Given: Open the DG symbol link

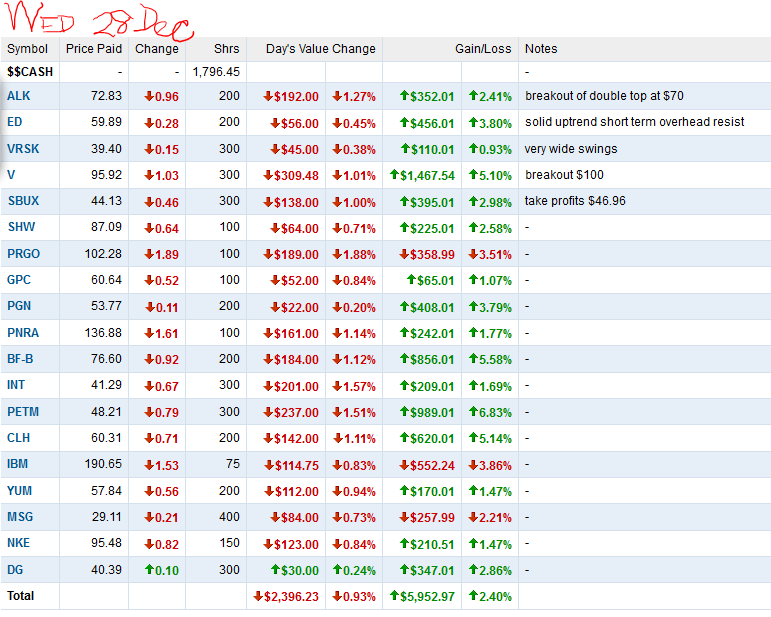Looking at the screenshot, I should click(x=15, y=570).
